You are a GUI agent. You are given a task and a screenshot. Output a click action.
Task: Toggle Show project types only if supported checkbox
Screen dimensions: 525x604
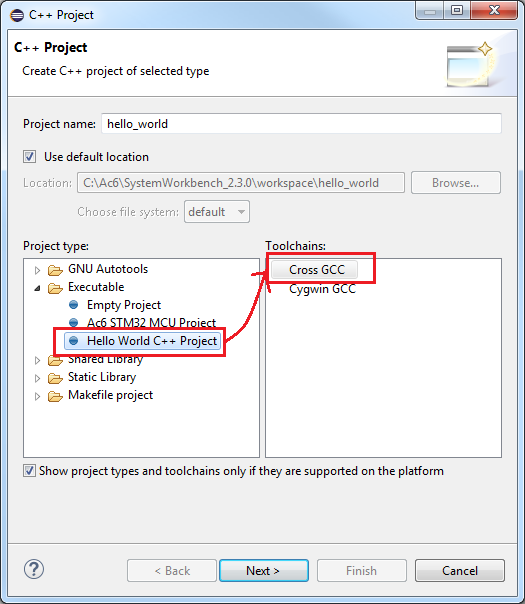pyautogui.click(x=29, y=471)
